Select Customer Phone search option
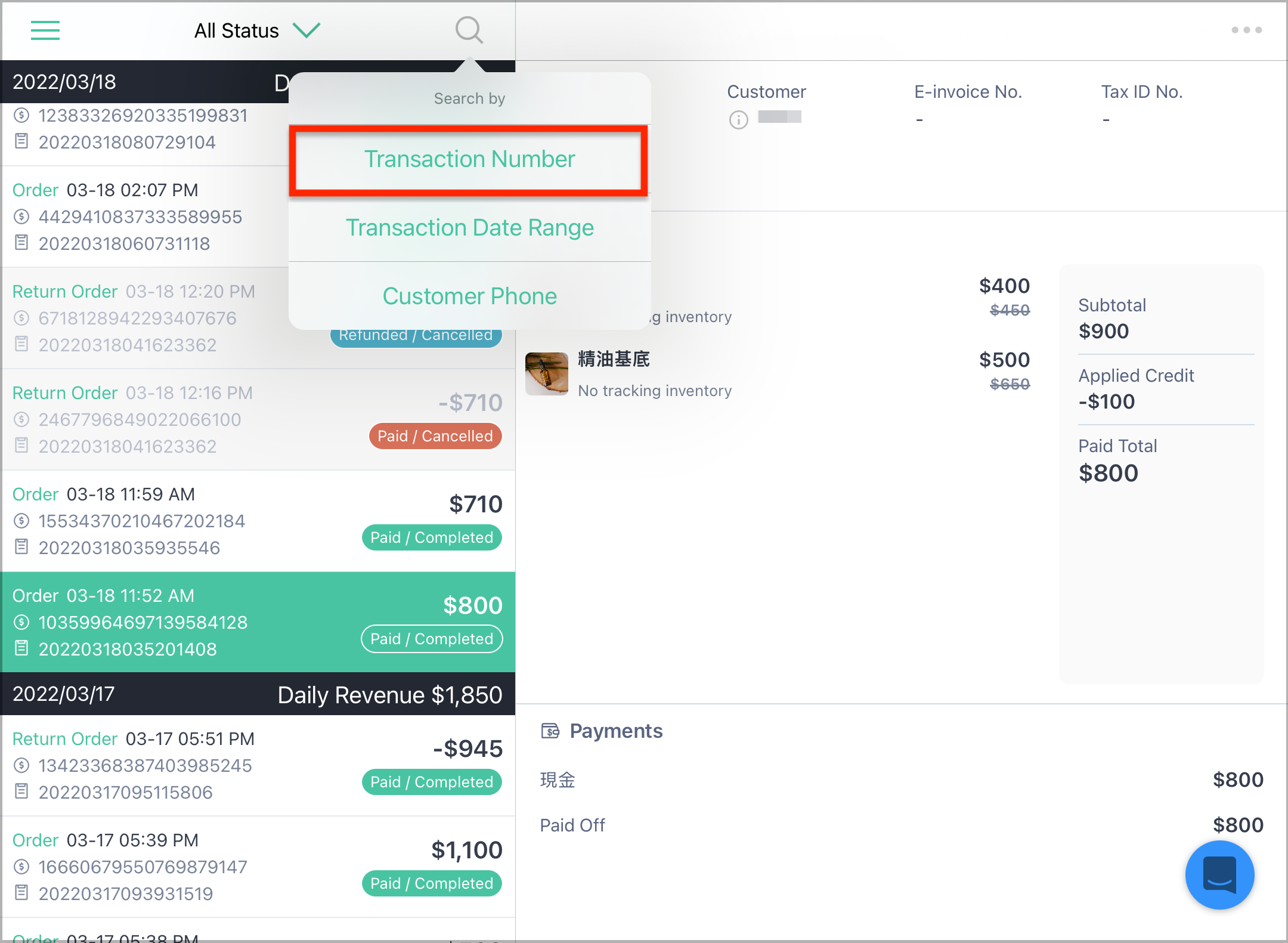Screen dimensions: 1288x943 (x=469, y=296)
